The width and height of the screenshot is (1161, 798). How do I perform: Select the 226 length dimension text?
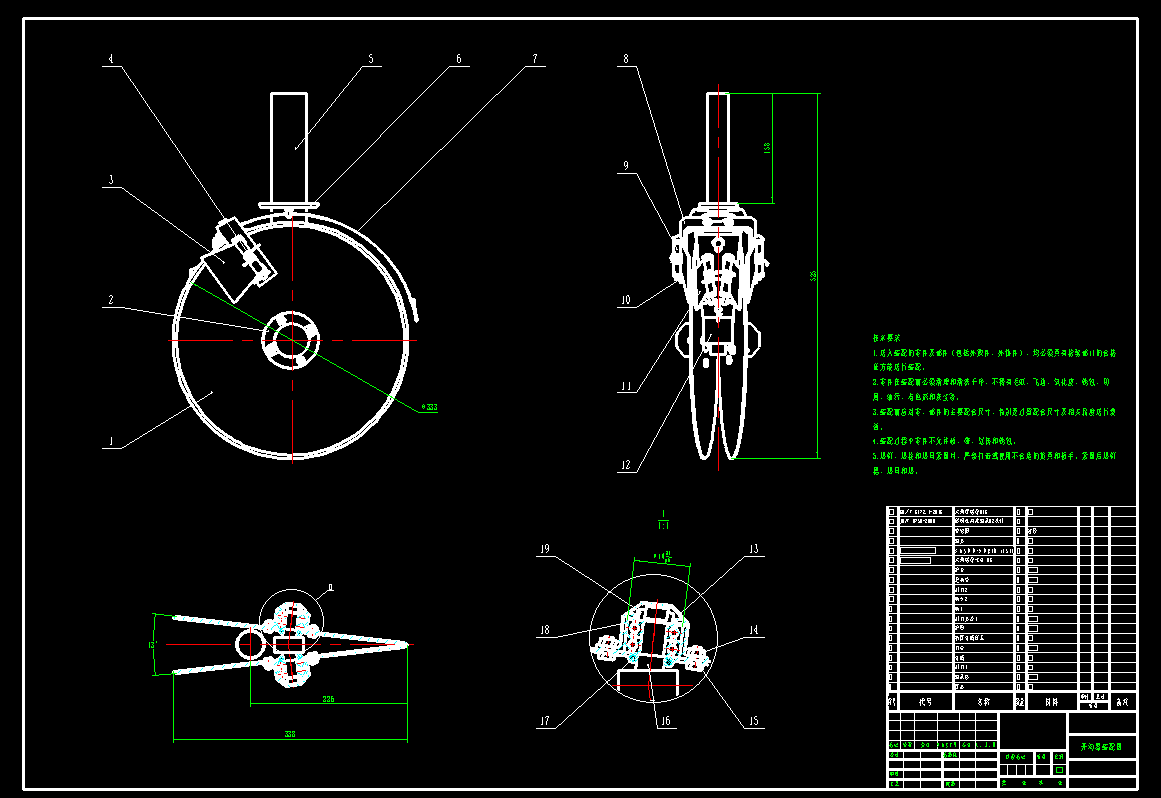(x=328, y=699)
